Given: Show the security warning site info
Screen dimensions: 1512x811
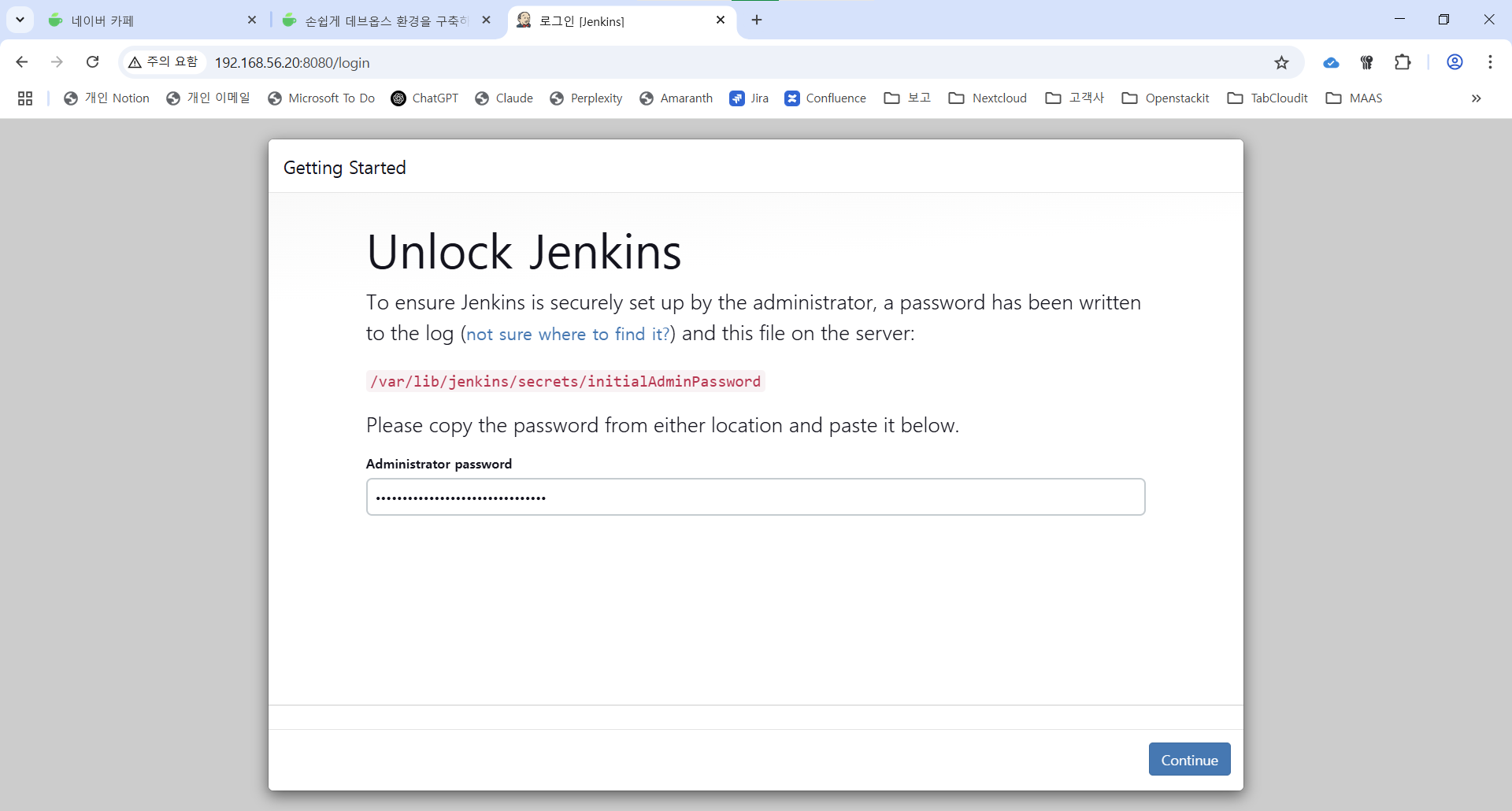Looking at the screenshot, I should [x=164, y=62].
